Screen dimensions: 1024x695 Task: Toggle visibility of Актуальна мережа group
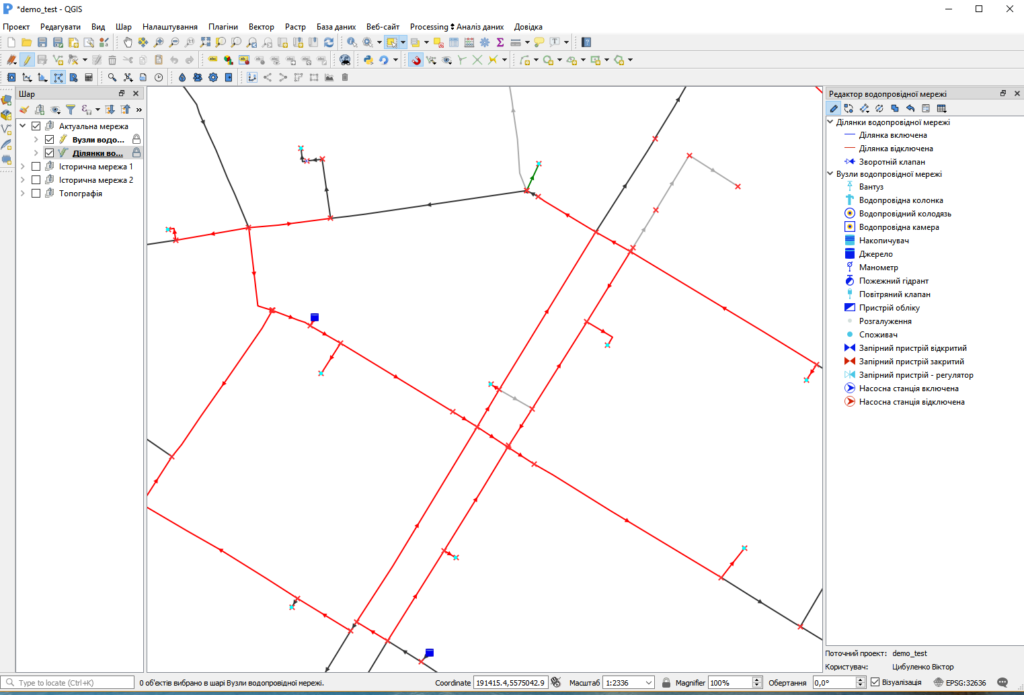(x=36, y=126)
